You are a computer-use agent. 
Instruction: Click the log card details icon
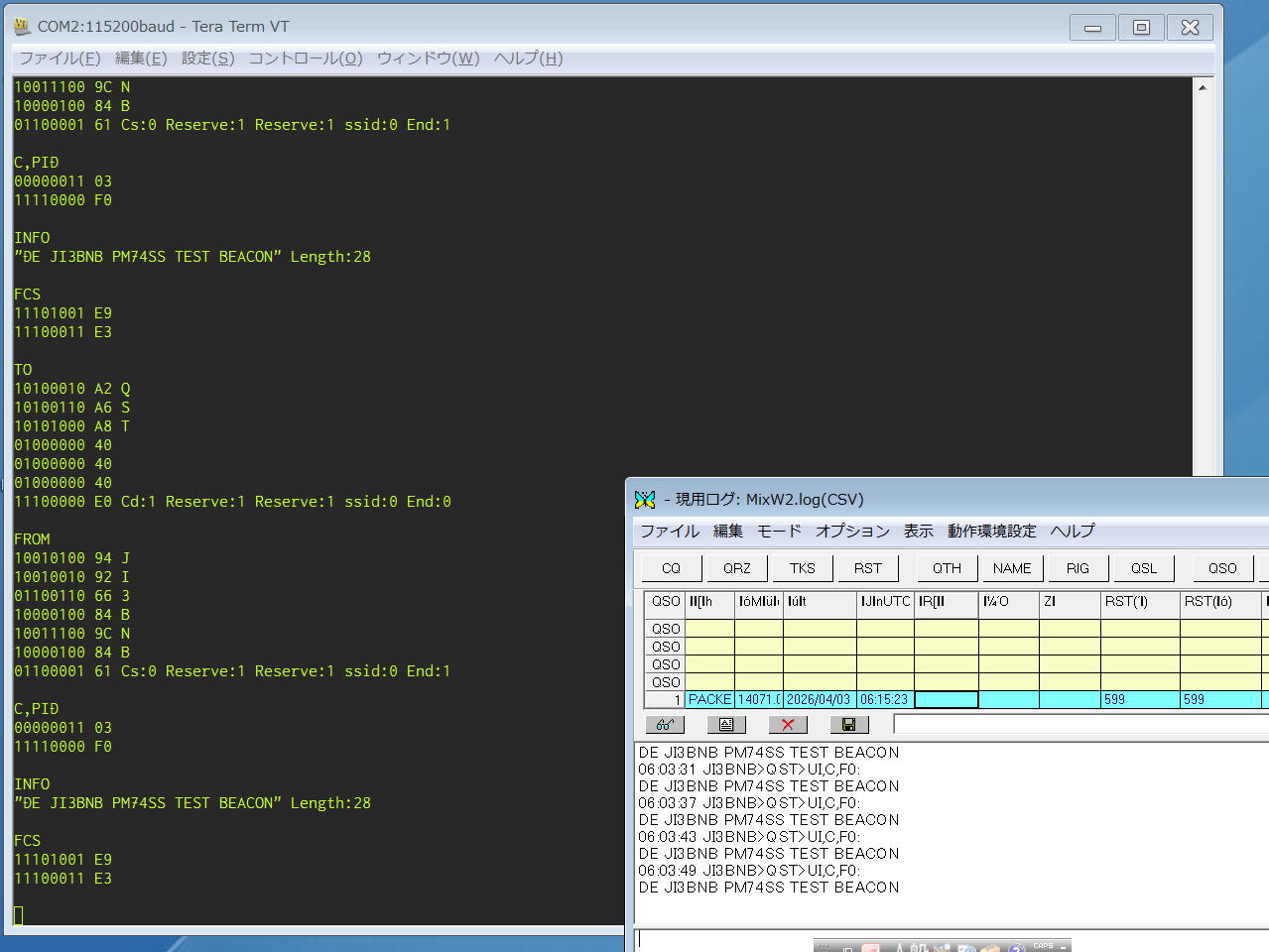[726, 725]
